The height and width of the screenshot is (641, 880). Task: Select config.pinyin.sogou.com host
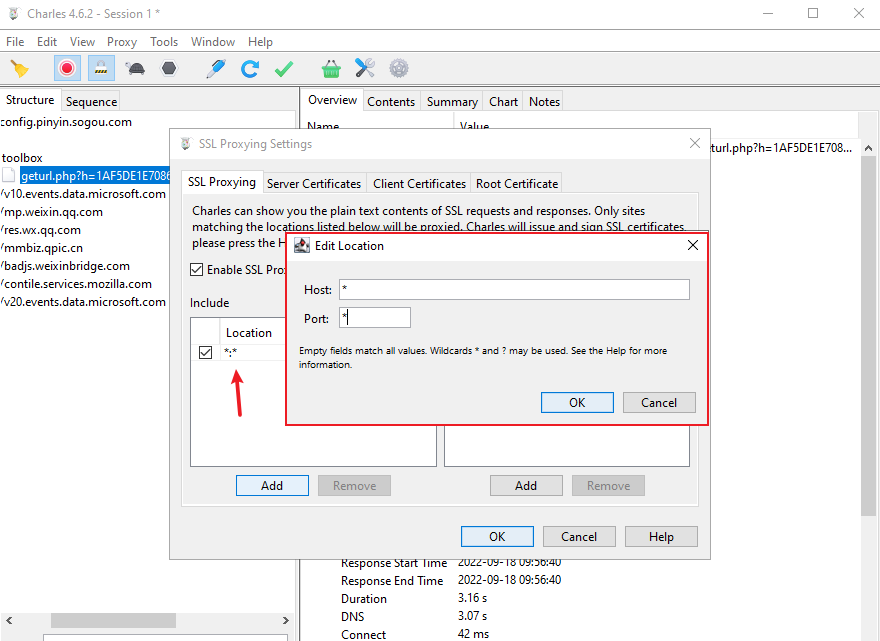(x=66, y=122)
